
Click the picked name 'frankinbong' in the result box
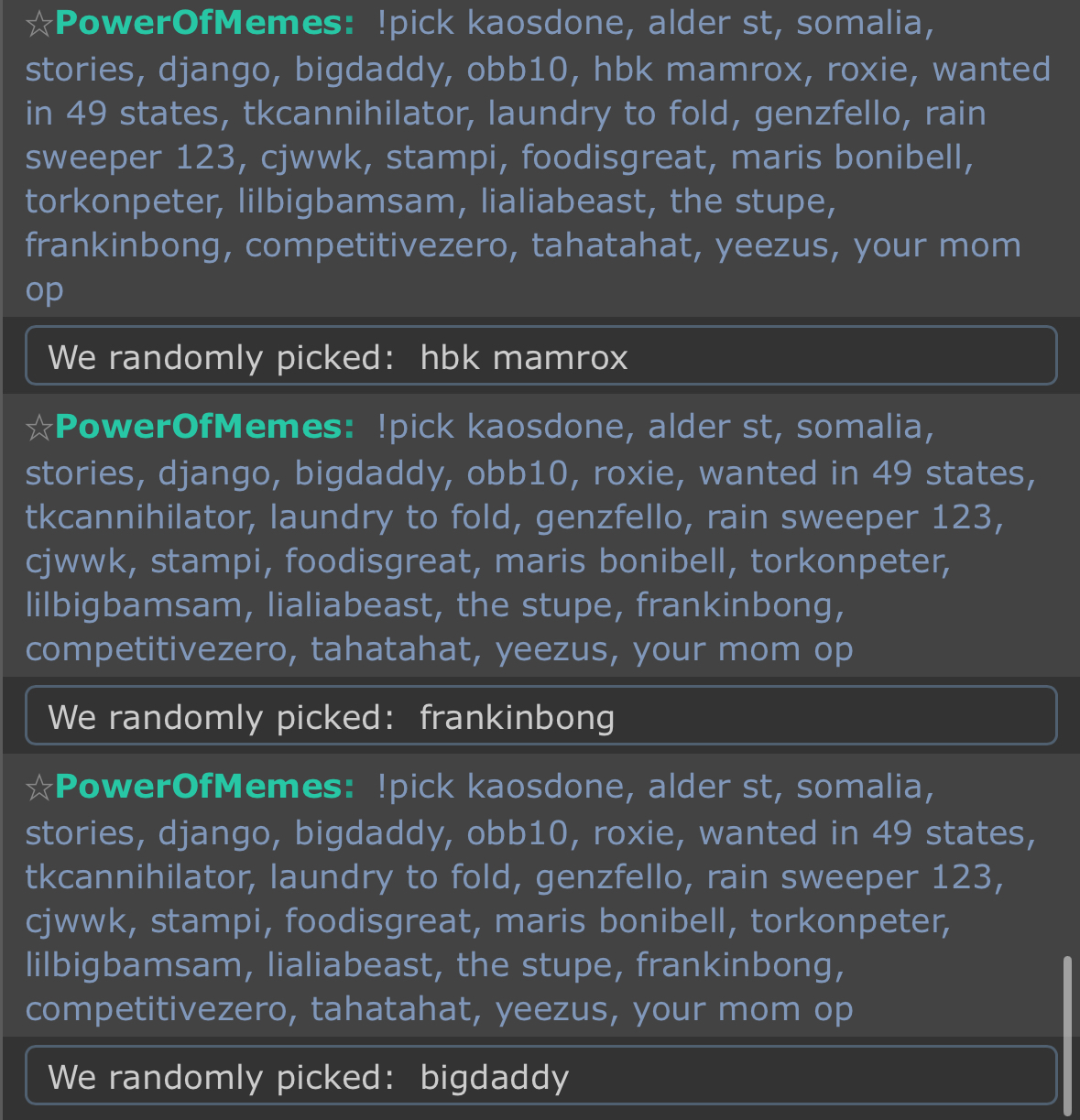(517, 718)
